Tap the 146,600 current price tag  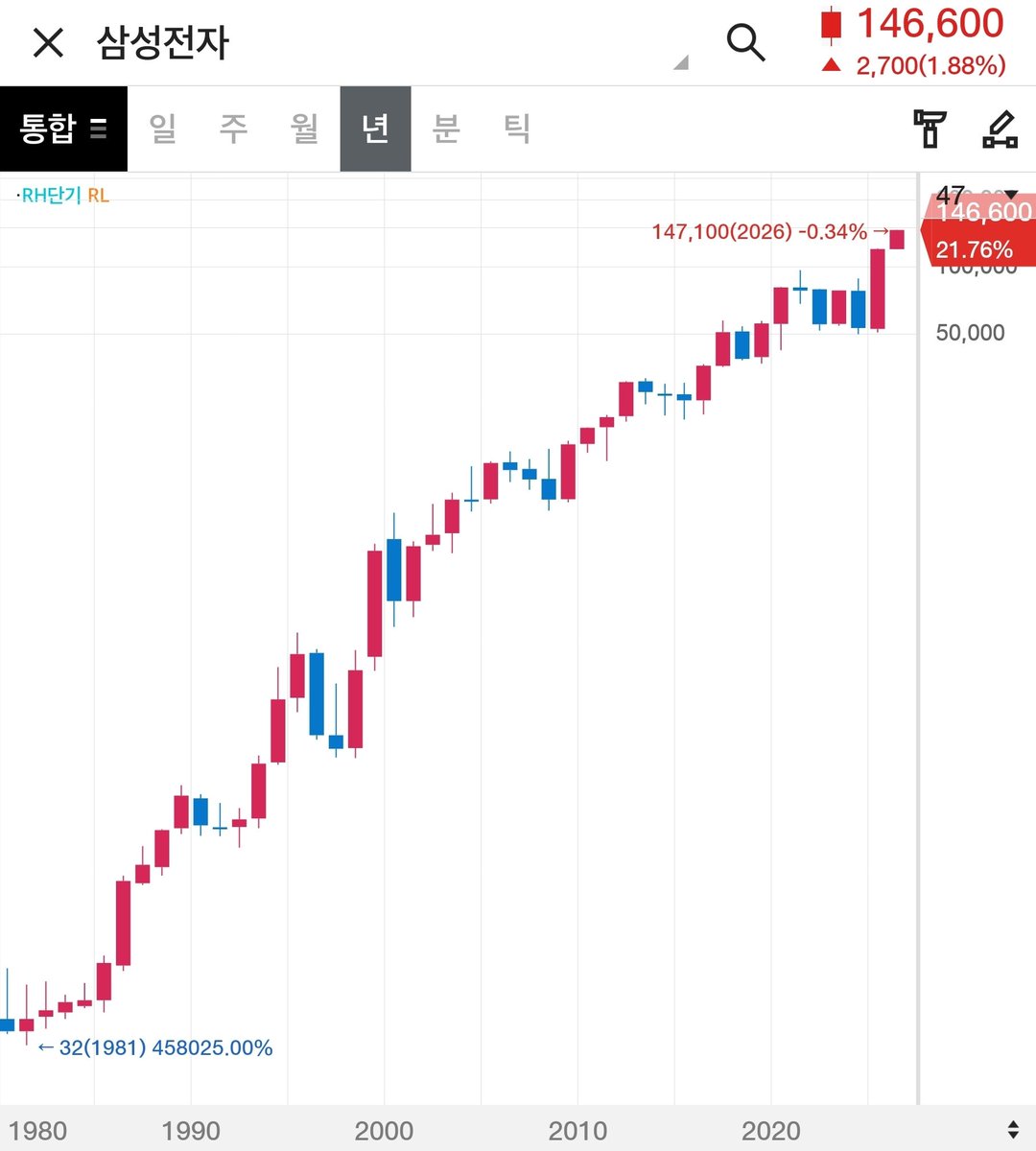pos(982,212)
